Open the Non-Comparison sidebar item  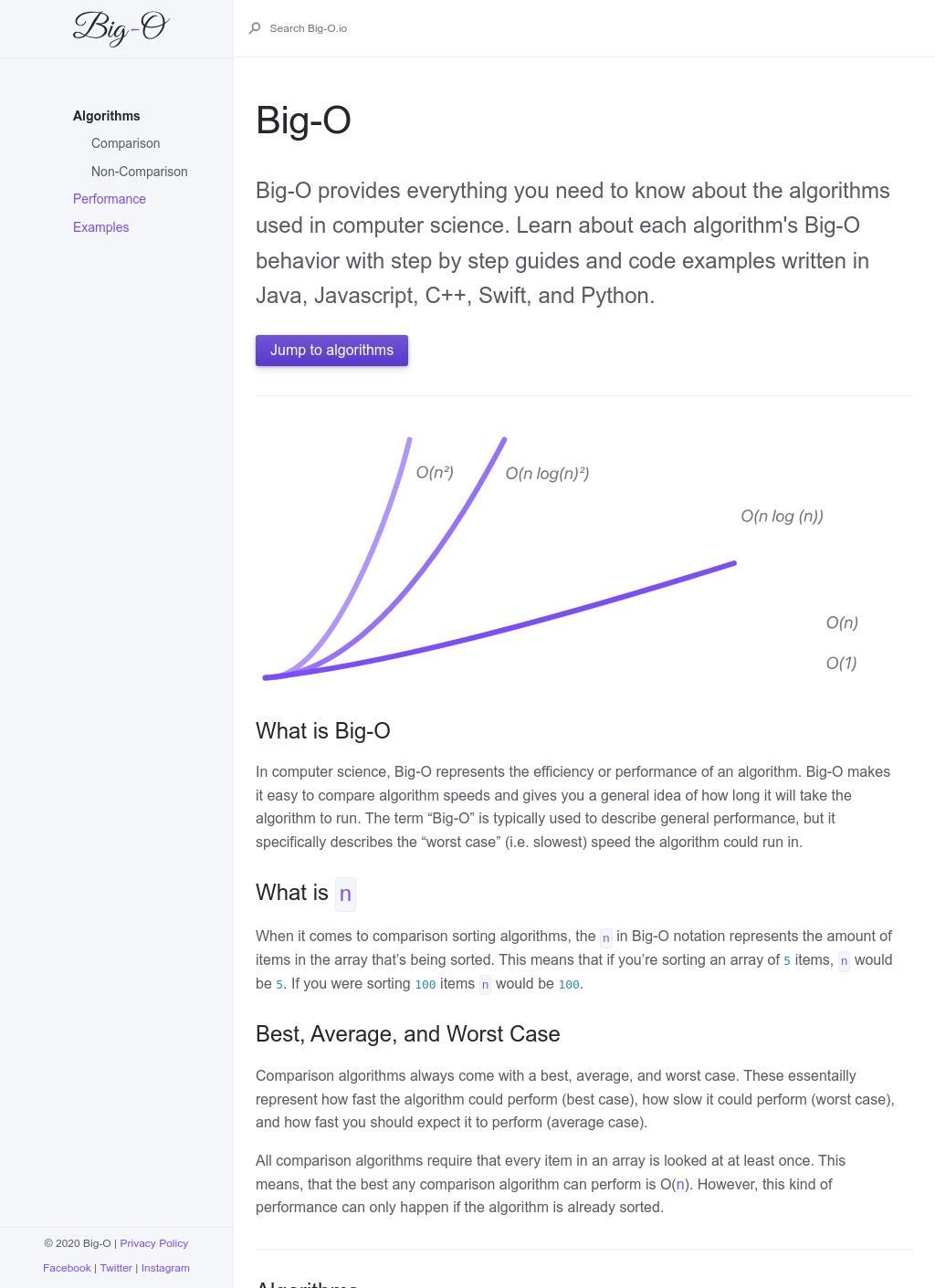coord(139,172)
